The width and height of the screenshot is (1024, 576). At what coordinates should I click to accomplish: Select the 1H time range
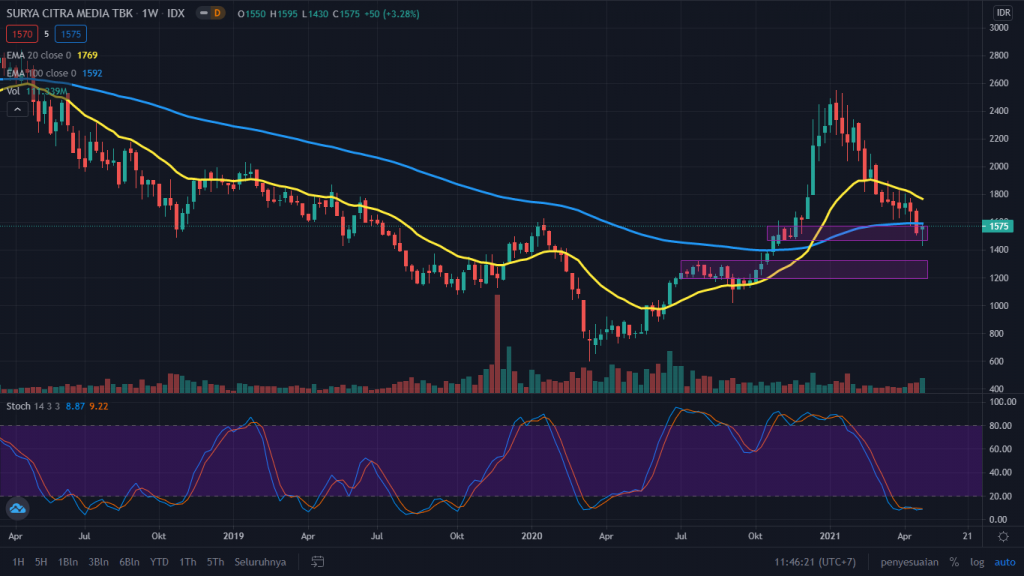(18, 561)
